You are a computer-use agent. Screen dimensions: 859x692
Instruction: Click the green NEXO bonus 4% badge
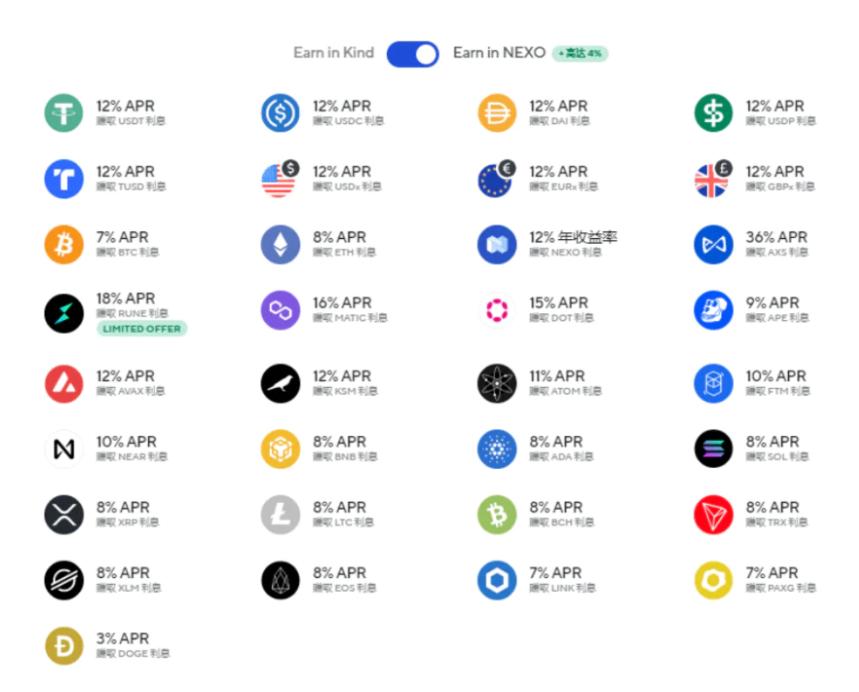[580, 54]
